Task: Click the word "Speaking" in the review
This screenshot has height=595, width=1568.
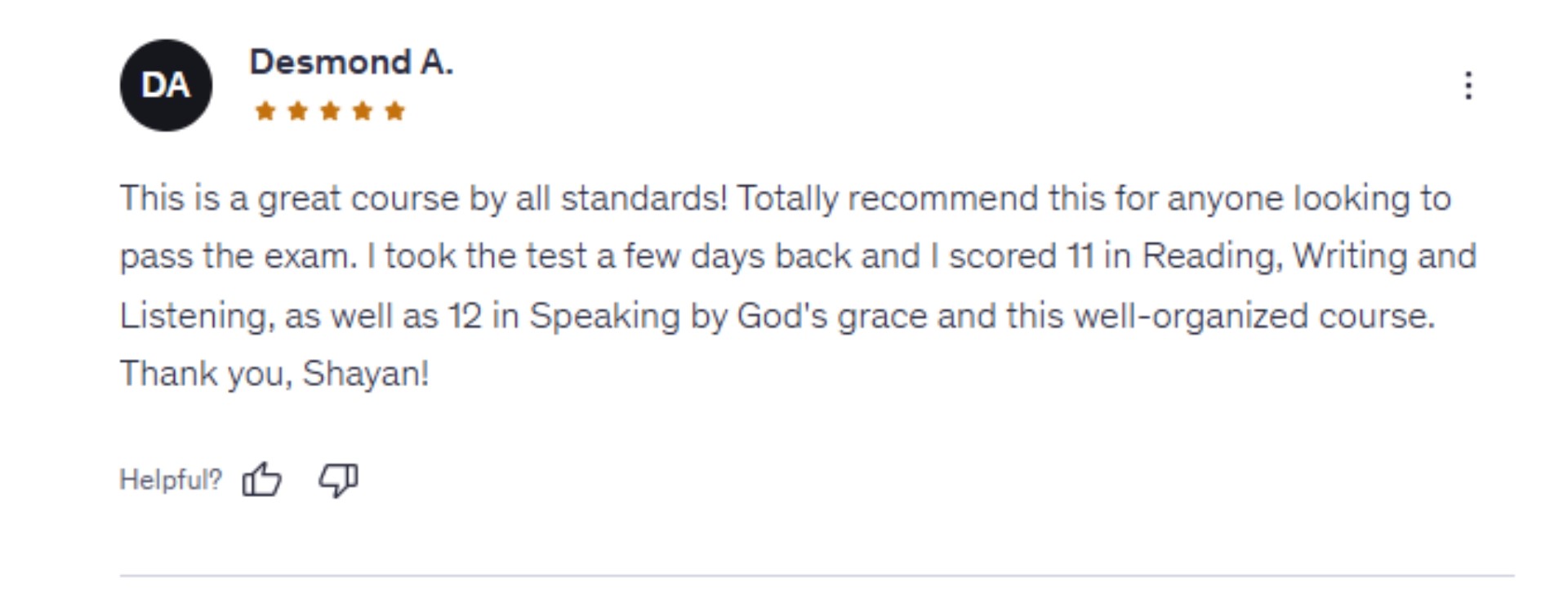Action: pos(604,317)
